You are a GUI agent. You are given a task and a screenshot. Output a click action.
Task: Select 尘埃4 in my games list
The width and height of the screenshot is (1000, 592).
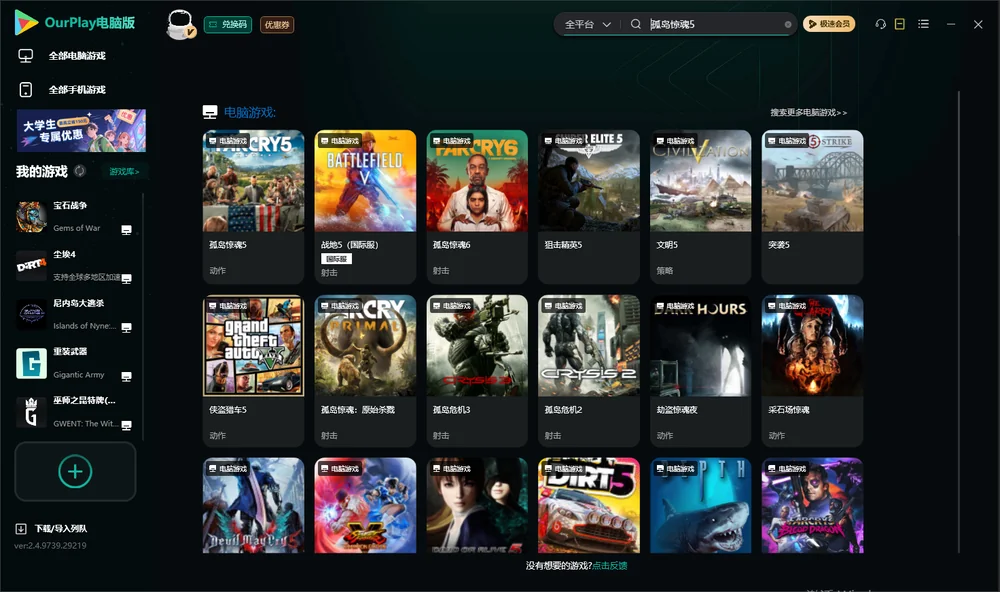click(x=75, y=265)
